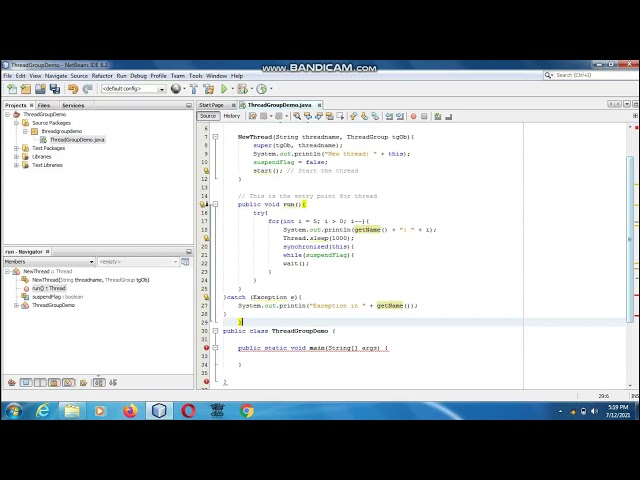The height and width of the screenshot is (480, 640).
Task: Open the Run Project dropdown arrow
Action: pos(232,89)
